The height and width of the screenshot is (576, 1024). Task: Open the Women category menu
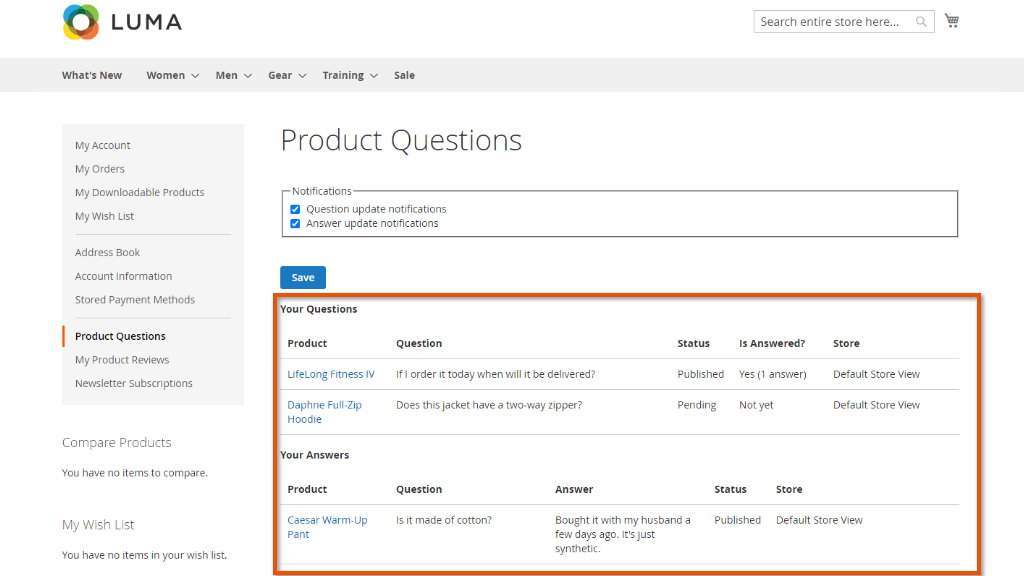pos(165,75)
